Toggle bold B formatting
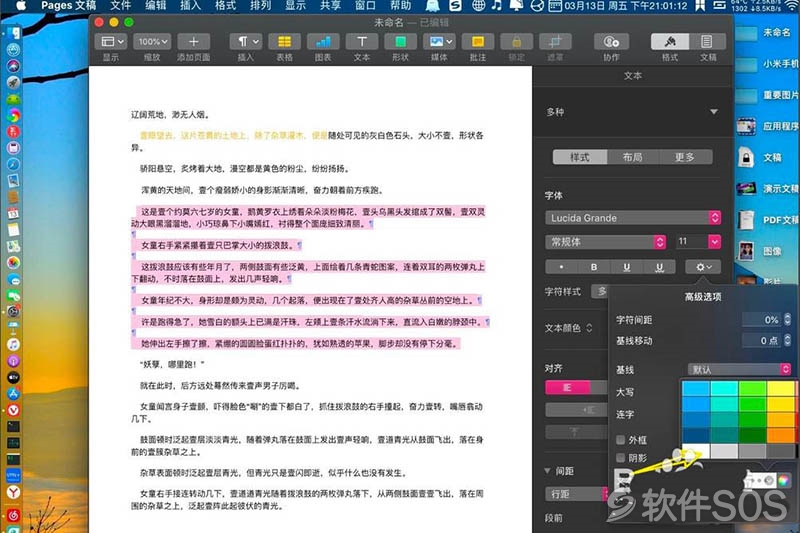The width and height of the screenshot is (800, 533). click(594, 267)
